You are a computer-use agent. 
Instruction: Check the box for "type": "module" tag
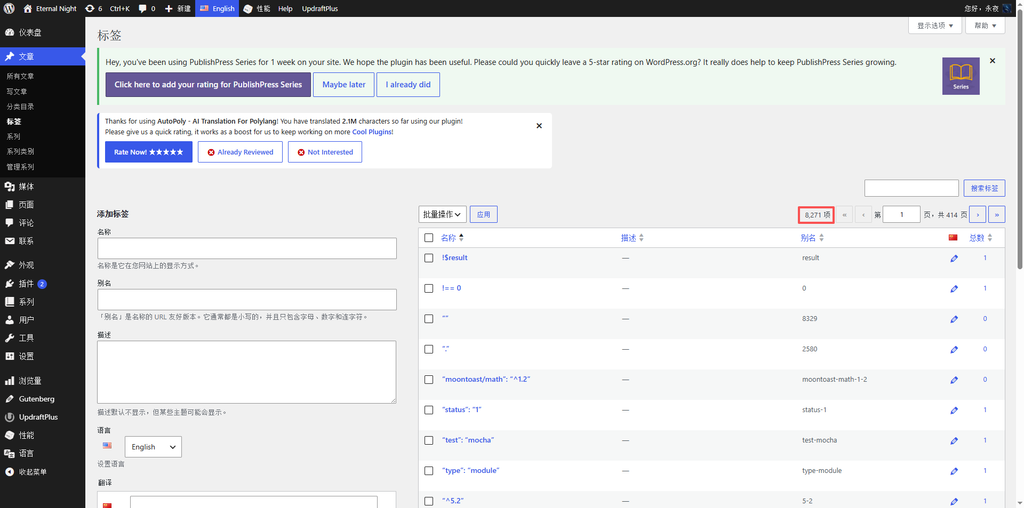click(428, 471)
